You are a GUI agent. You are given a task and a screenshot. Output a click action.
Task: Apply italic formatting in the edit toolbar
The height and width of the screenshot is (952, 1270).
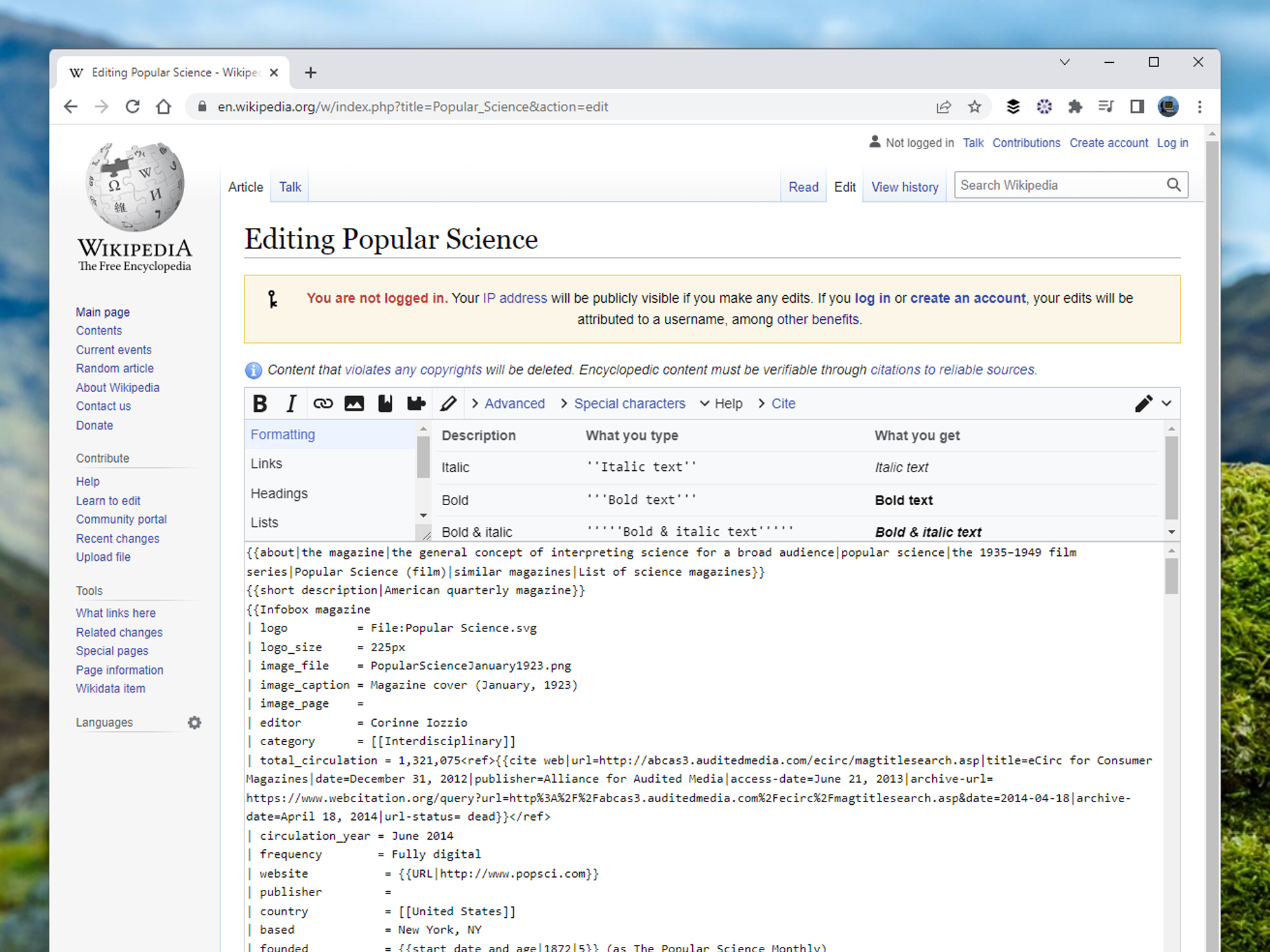pyautogui.click(x=291, y=403)
